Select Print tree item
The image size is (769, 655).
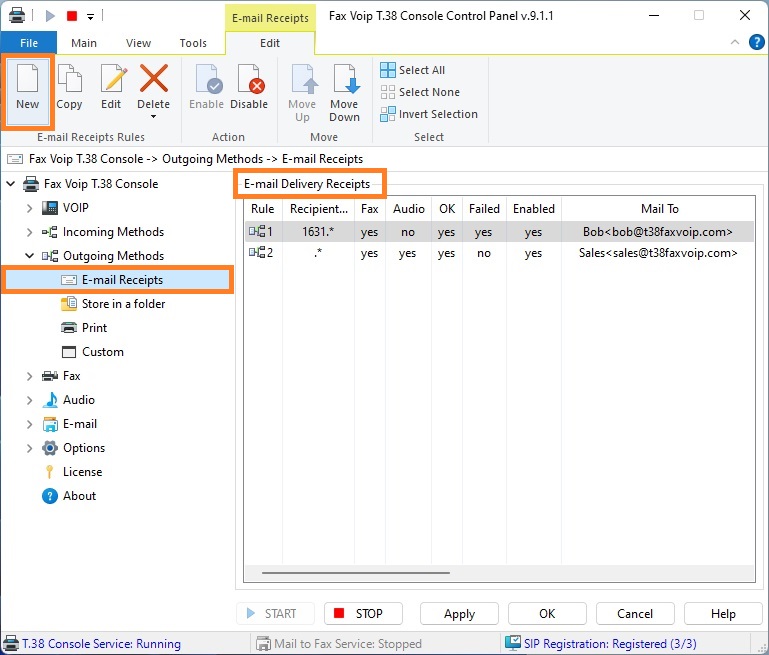[x=94, y=328]
